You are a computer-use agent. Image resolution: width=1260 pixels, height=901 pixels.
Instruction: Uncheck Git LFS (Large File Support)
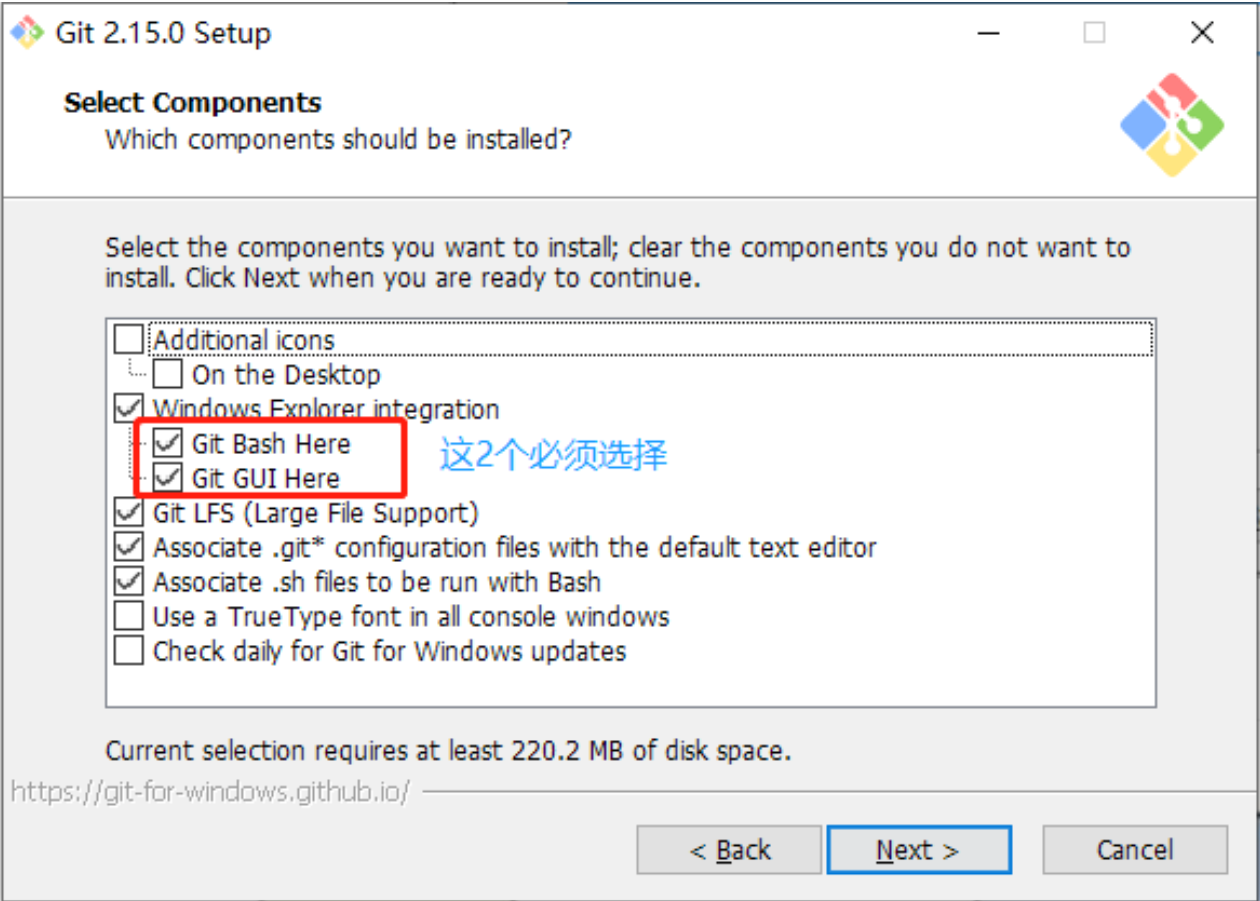129,513
